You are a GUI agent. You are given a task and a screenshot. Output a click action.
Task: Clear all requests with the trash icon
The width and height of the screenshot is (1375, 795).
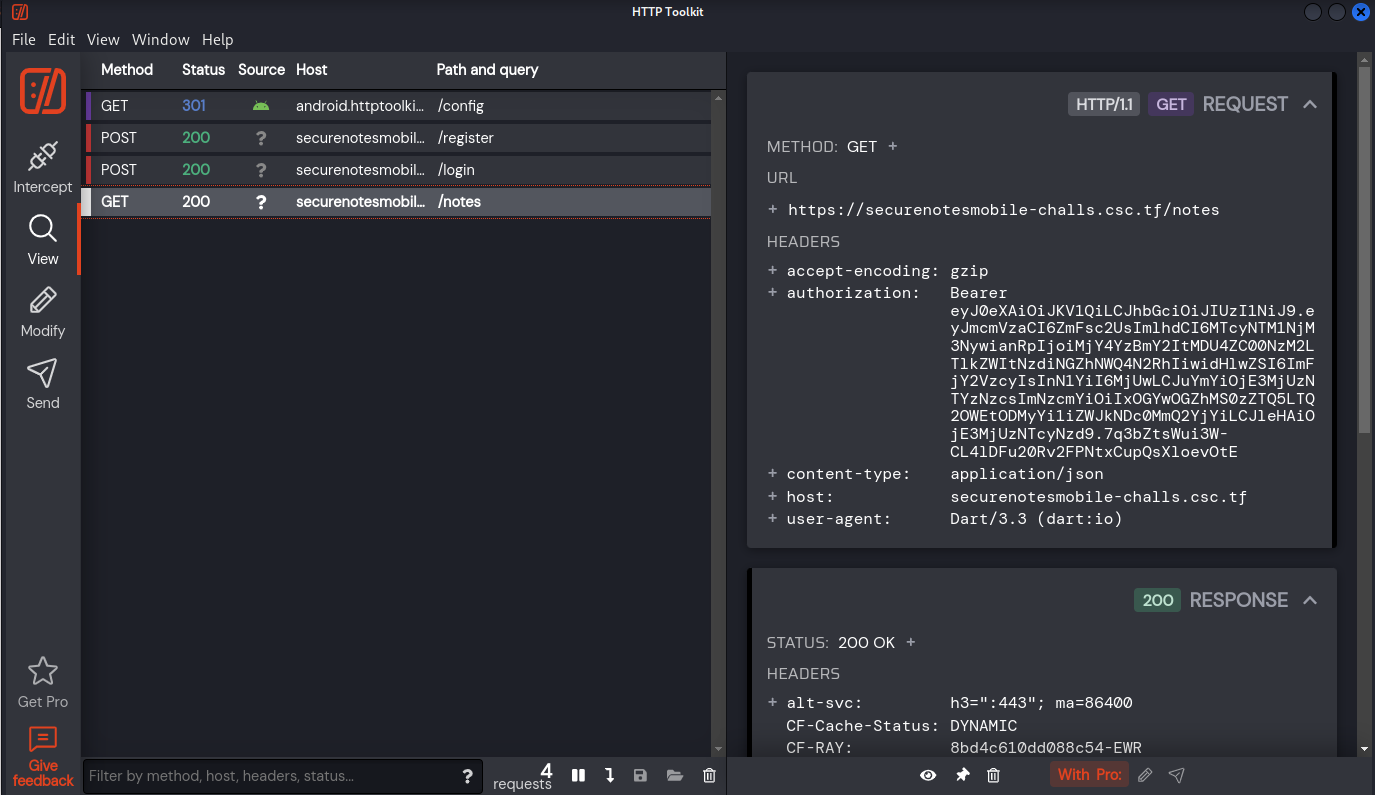709,775
